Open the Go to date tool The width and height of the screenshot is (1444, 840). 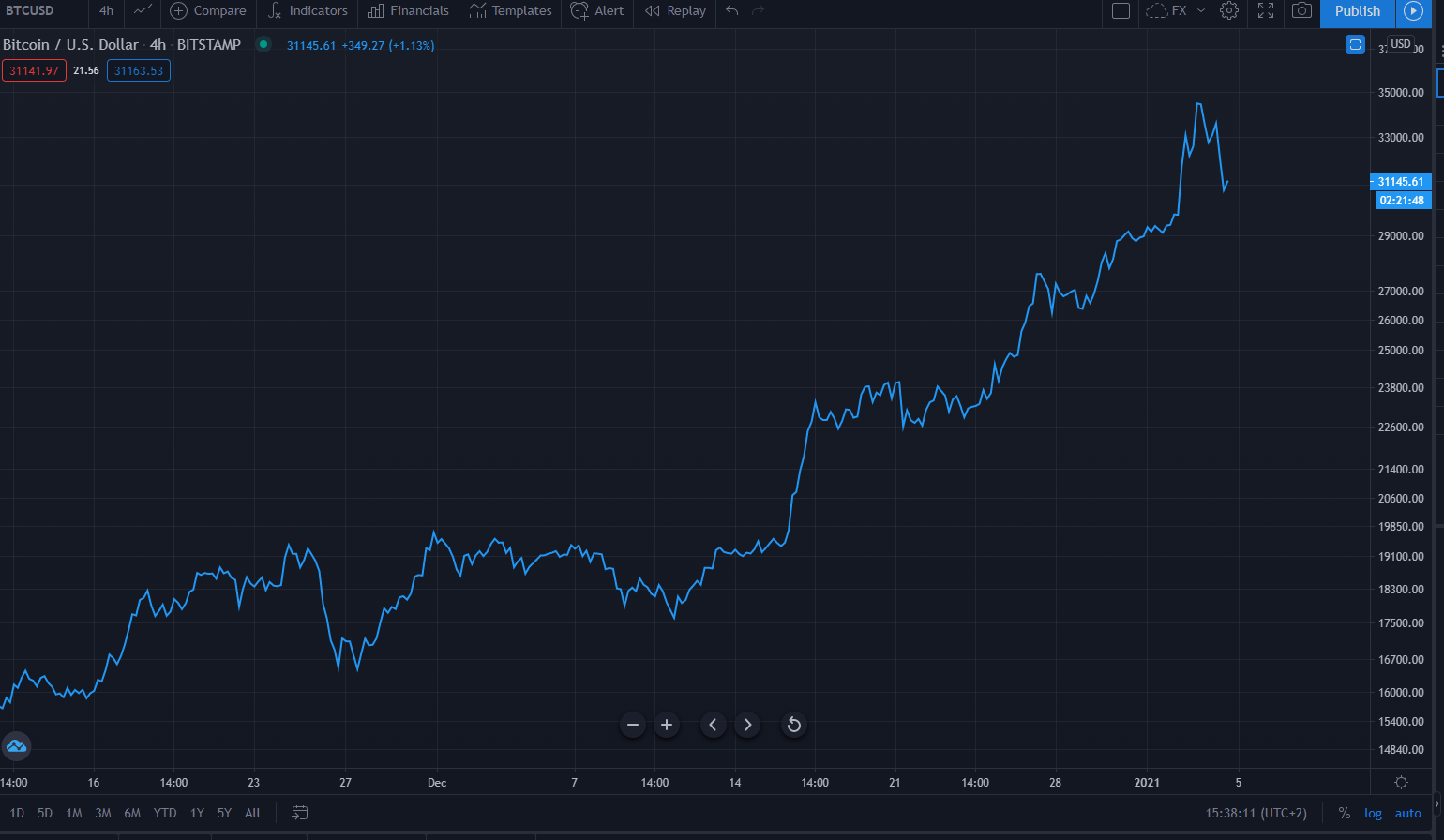(x=300, y=813)
